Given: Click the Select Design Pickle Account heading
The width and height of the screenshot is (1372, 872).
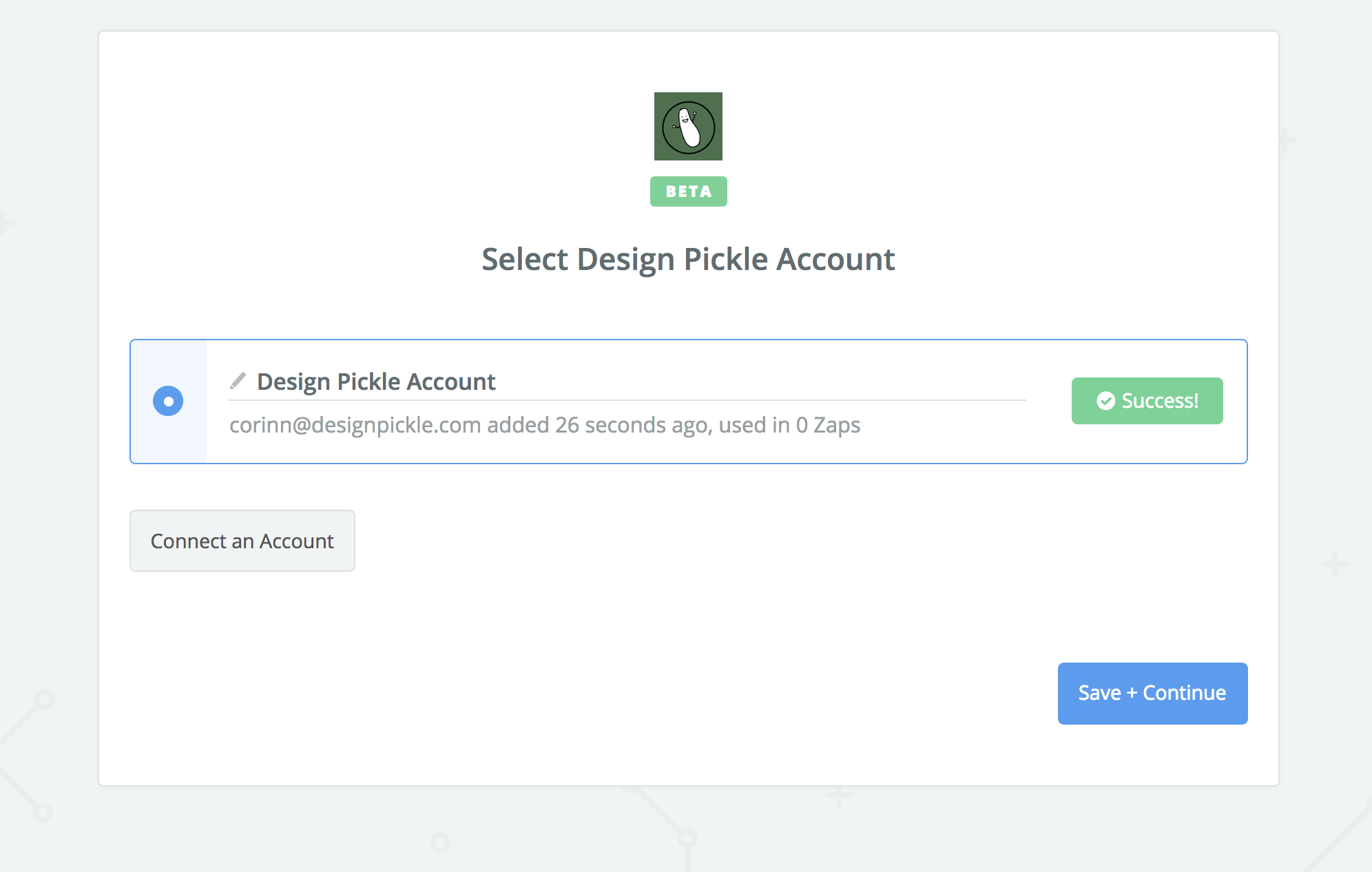Looking at the screenshot, I should 688,260.
